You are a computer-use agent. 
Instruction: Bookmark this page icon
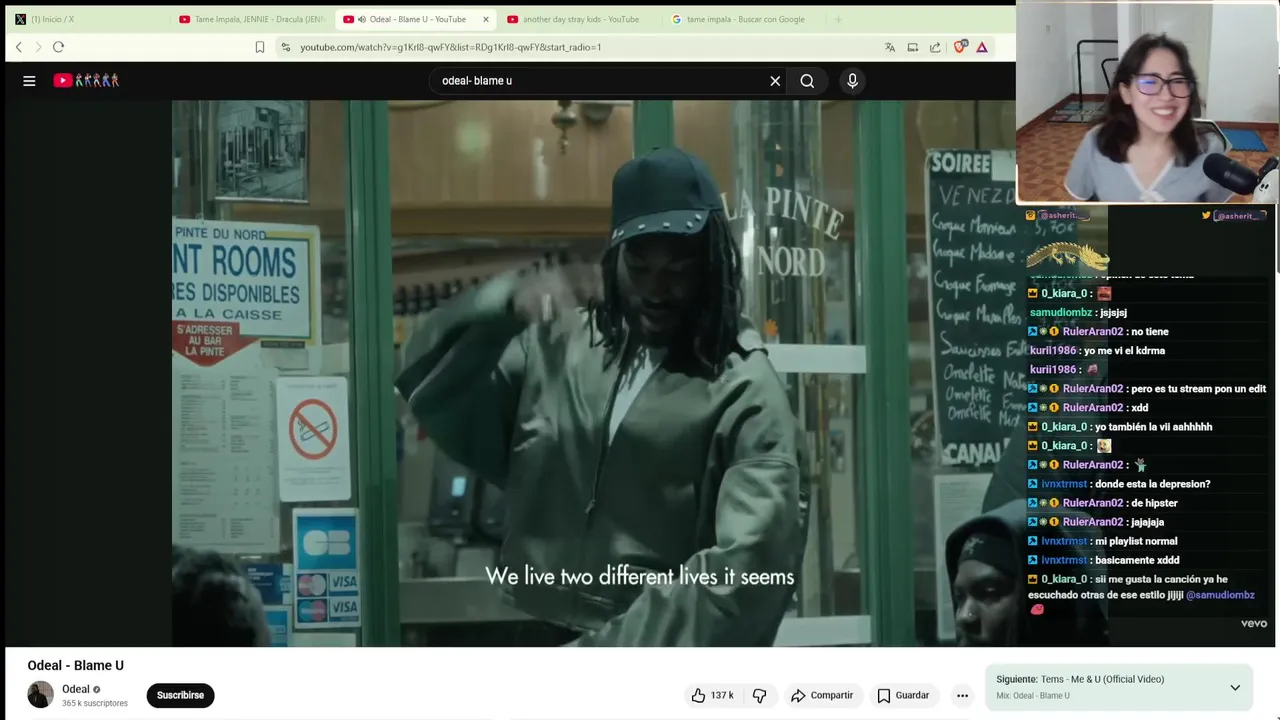coord(260,47)
